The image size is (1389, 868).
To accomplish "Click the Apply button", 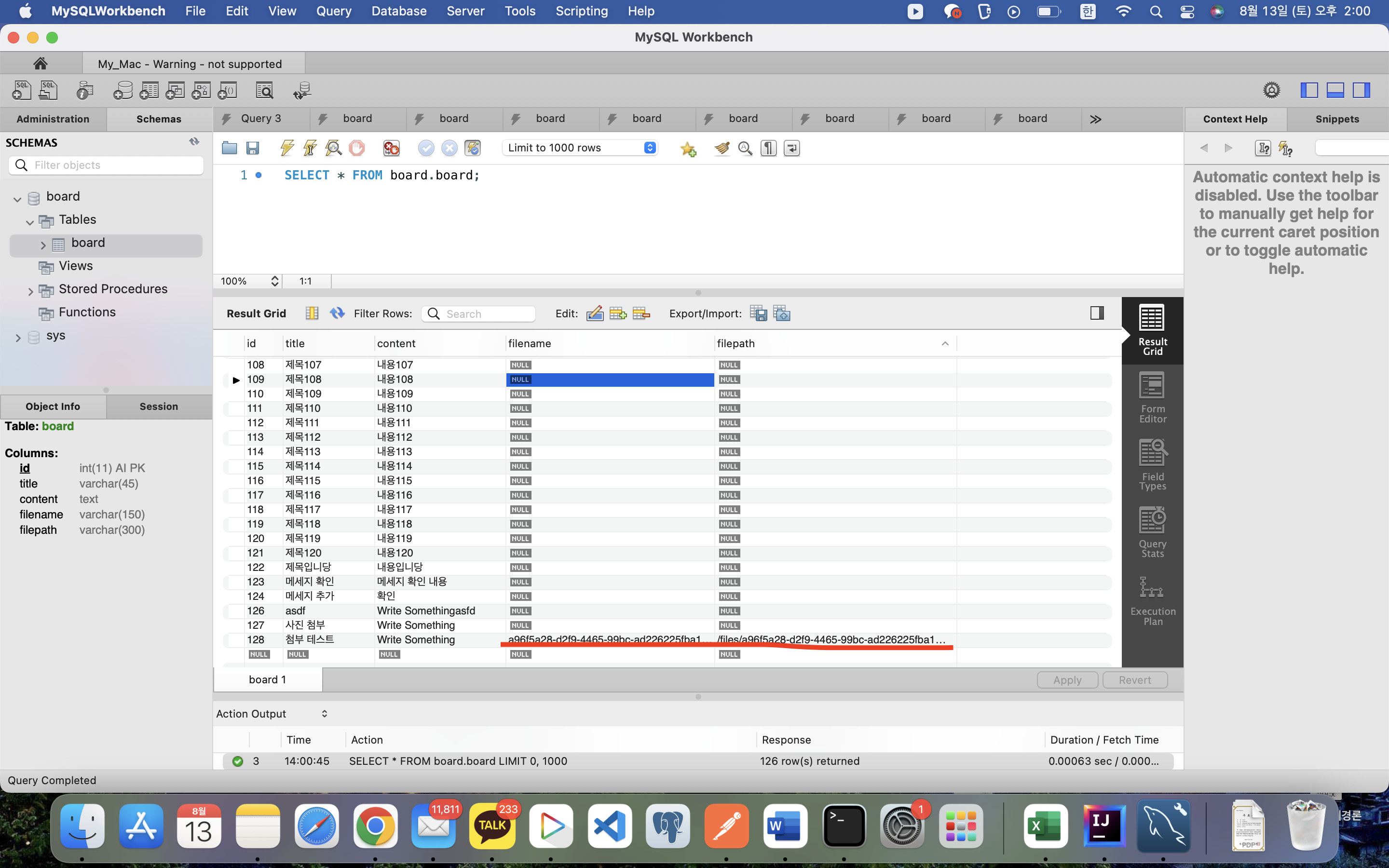I will tap(1067, 680).
